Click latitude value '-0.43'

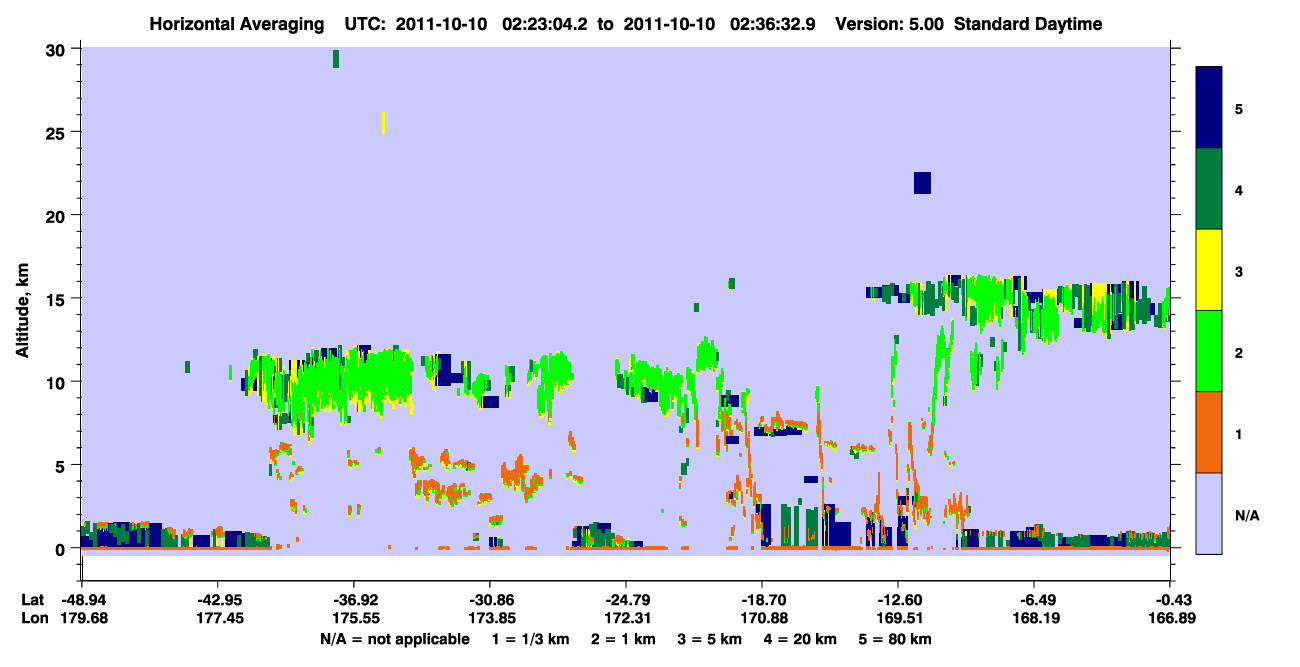1171,600
